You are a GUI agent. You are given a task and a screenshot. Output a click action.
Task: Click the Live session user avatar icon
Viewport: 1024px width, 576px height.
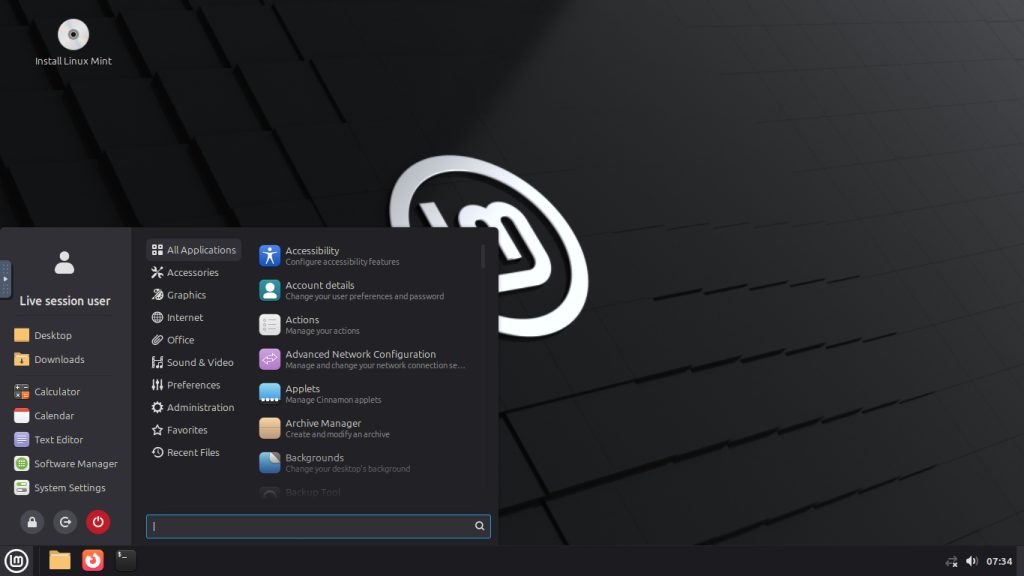64,263
